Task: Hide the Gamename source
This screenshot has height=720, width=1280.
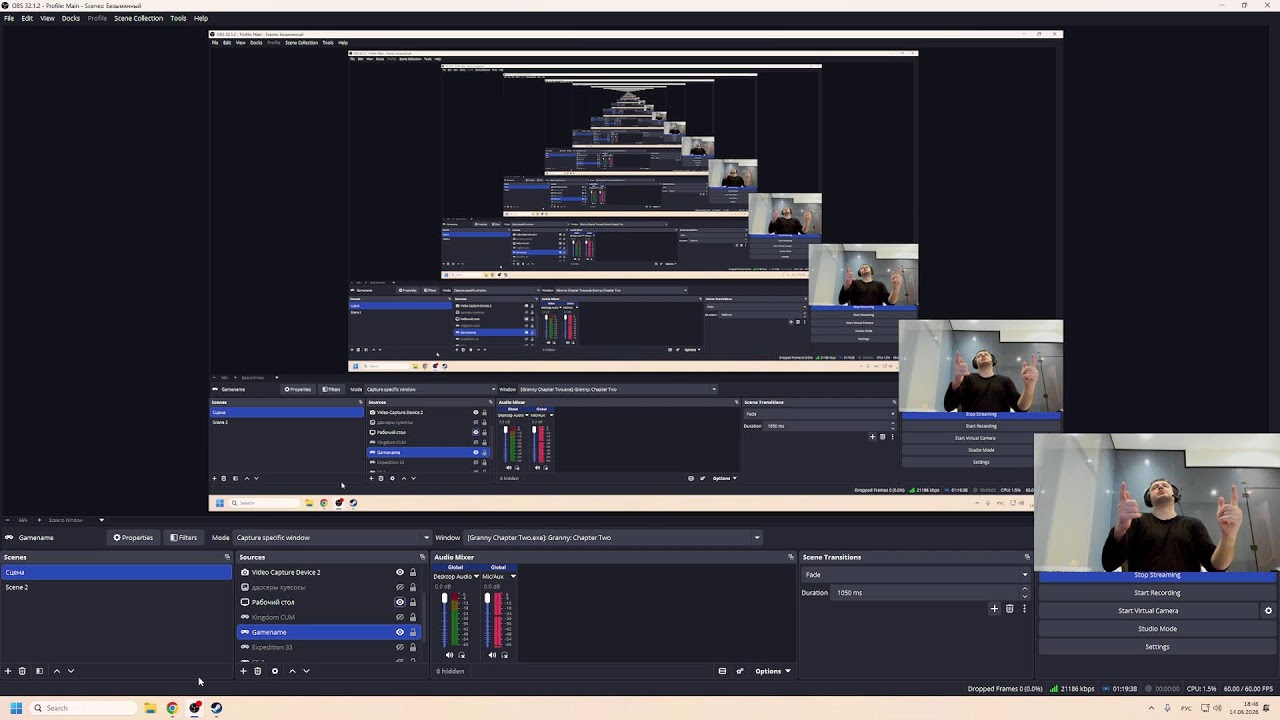Action: click(x=400, y=632)
